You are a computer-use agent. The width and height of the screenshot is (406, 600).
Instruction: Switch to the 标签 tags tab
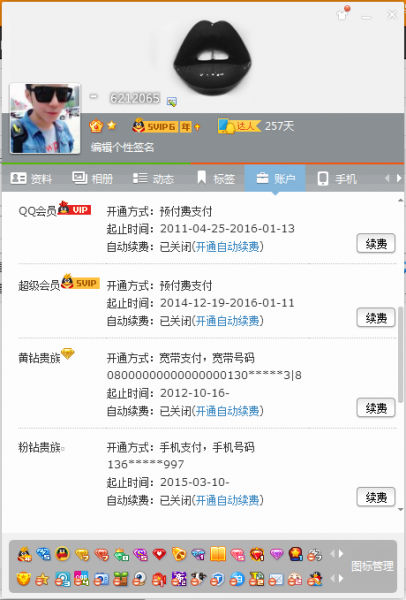click(216, 178)
